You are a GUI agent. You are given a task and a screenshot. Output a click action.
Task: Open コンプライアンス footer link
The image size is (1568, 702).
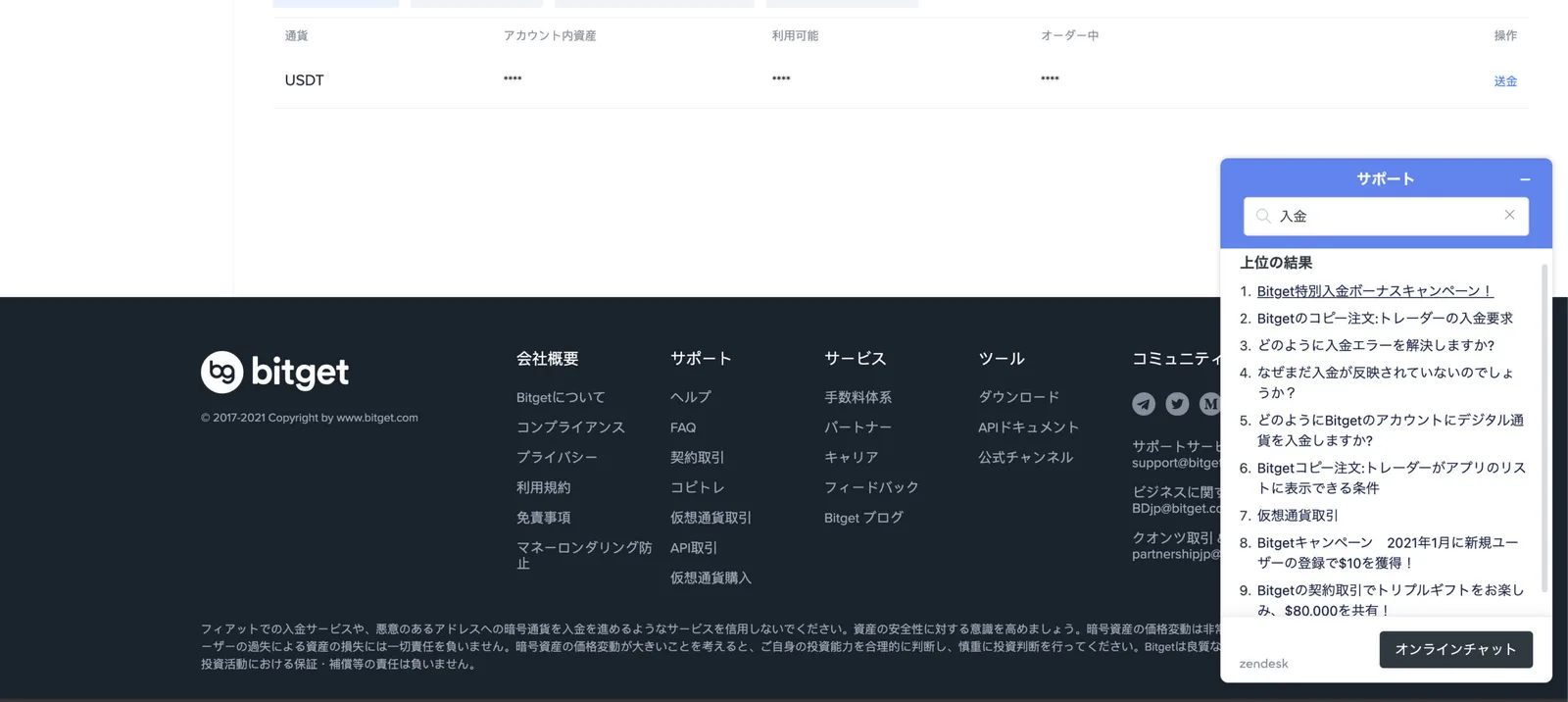click(570, 427)
